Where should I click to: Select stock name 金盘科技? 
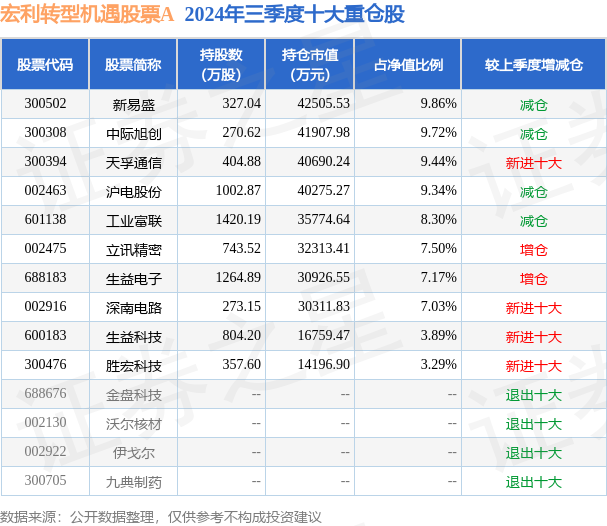[x=134, y=395]
